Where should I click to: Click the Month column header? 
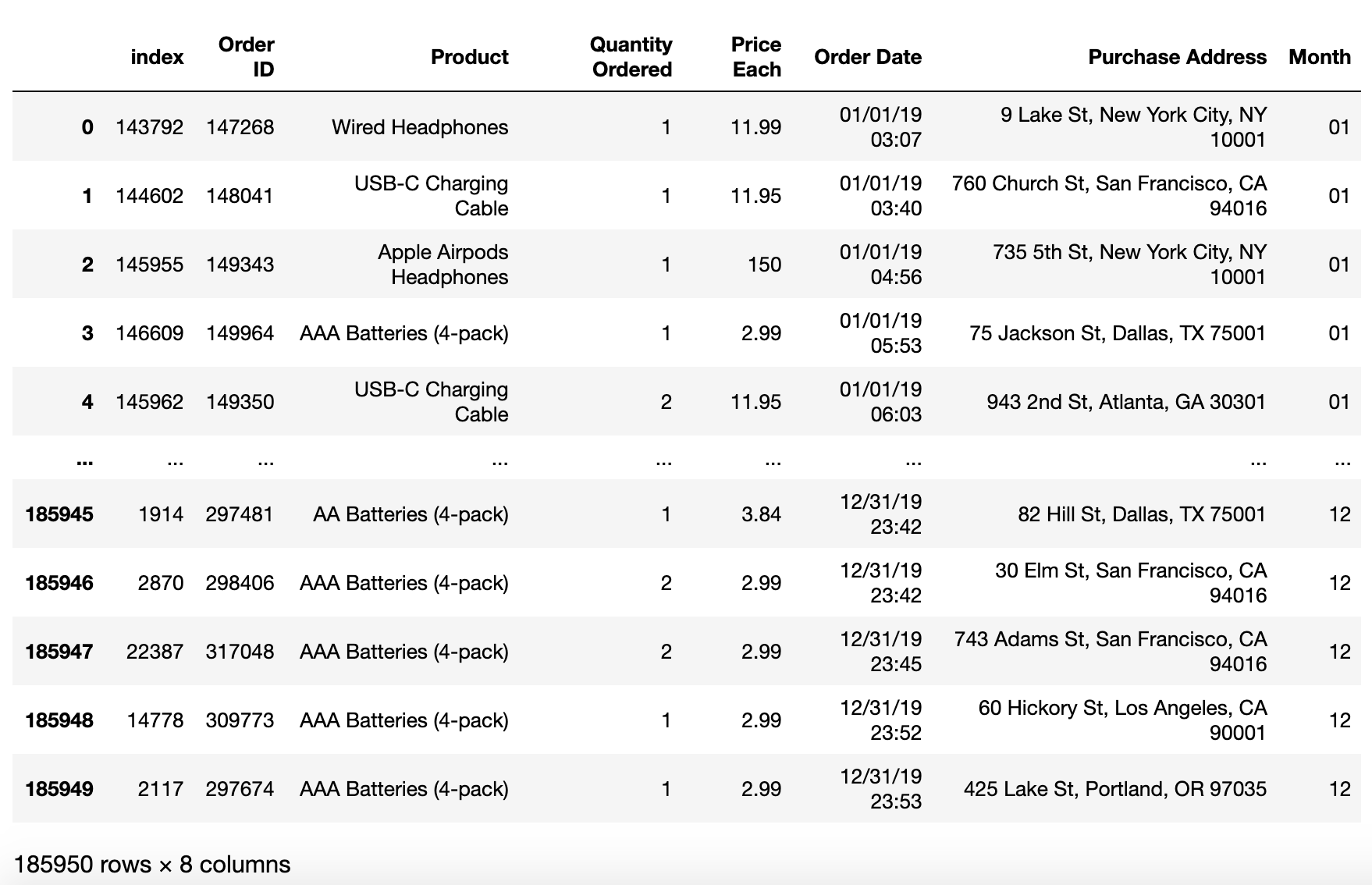click(x=1319, y=57)
